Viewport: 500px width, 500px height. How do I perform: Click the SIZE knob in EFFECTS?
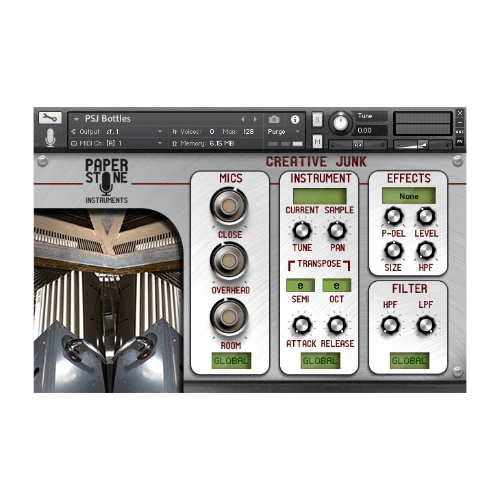394,251
